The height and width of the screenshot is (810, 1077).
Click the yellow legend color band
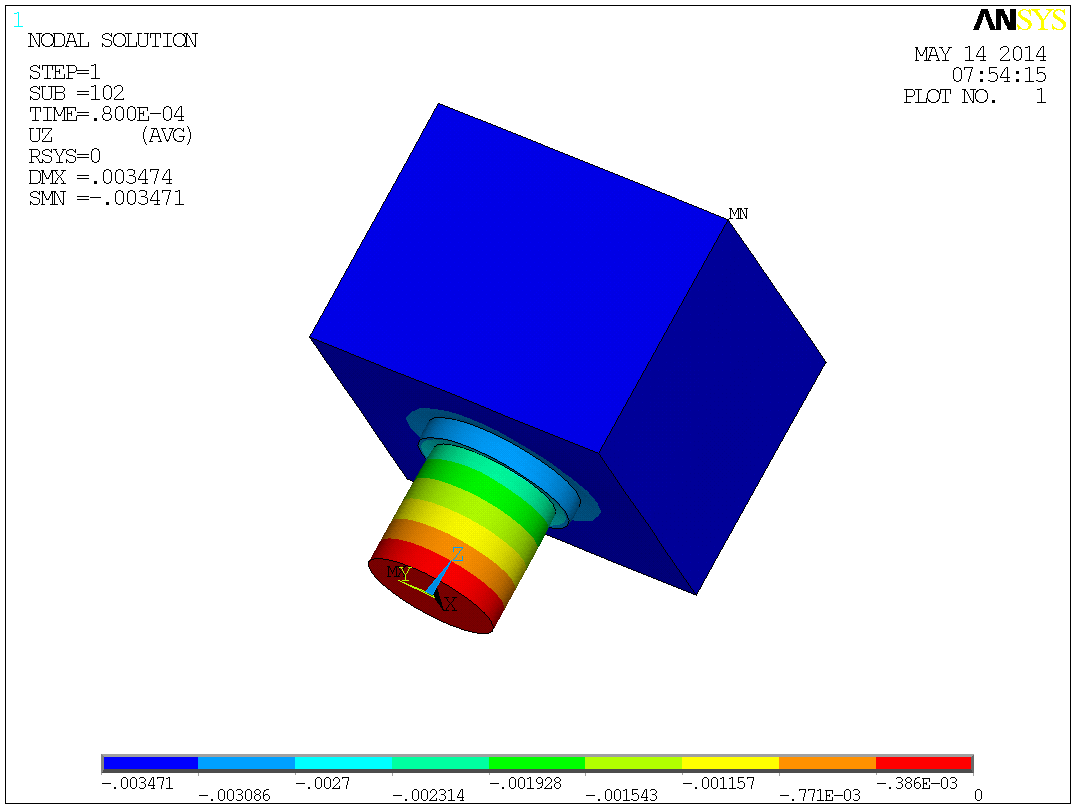[730, 763]
